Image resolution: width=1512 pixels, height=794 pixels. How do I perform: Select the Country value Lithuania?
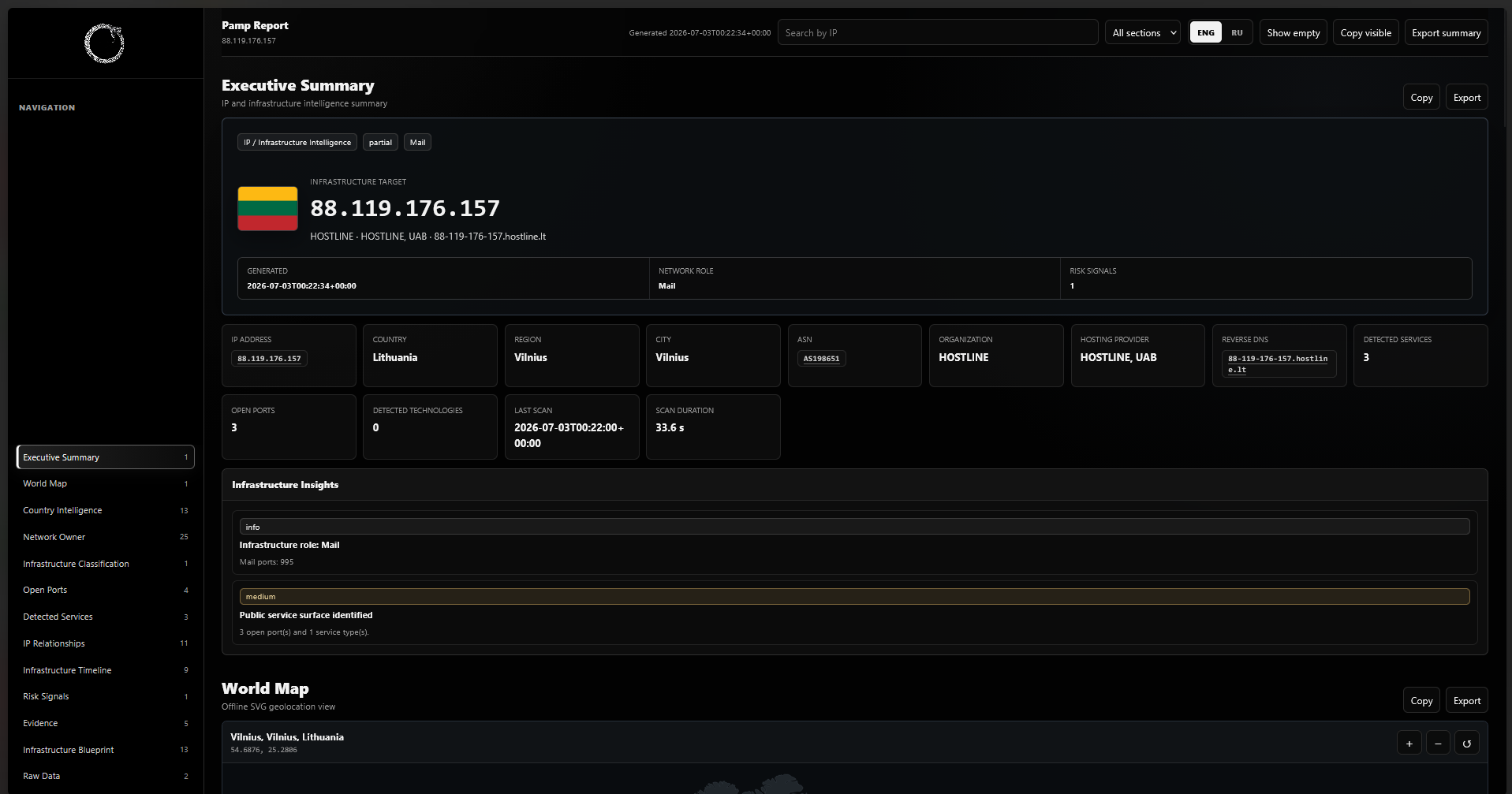(x=395, y=357)
